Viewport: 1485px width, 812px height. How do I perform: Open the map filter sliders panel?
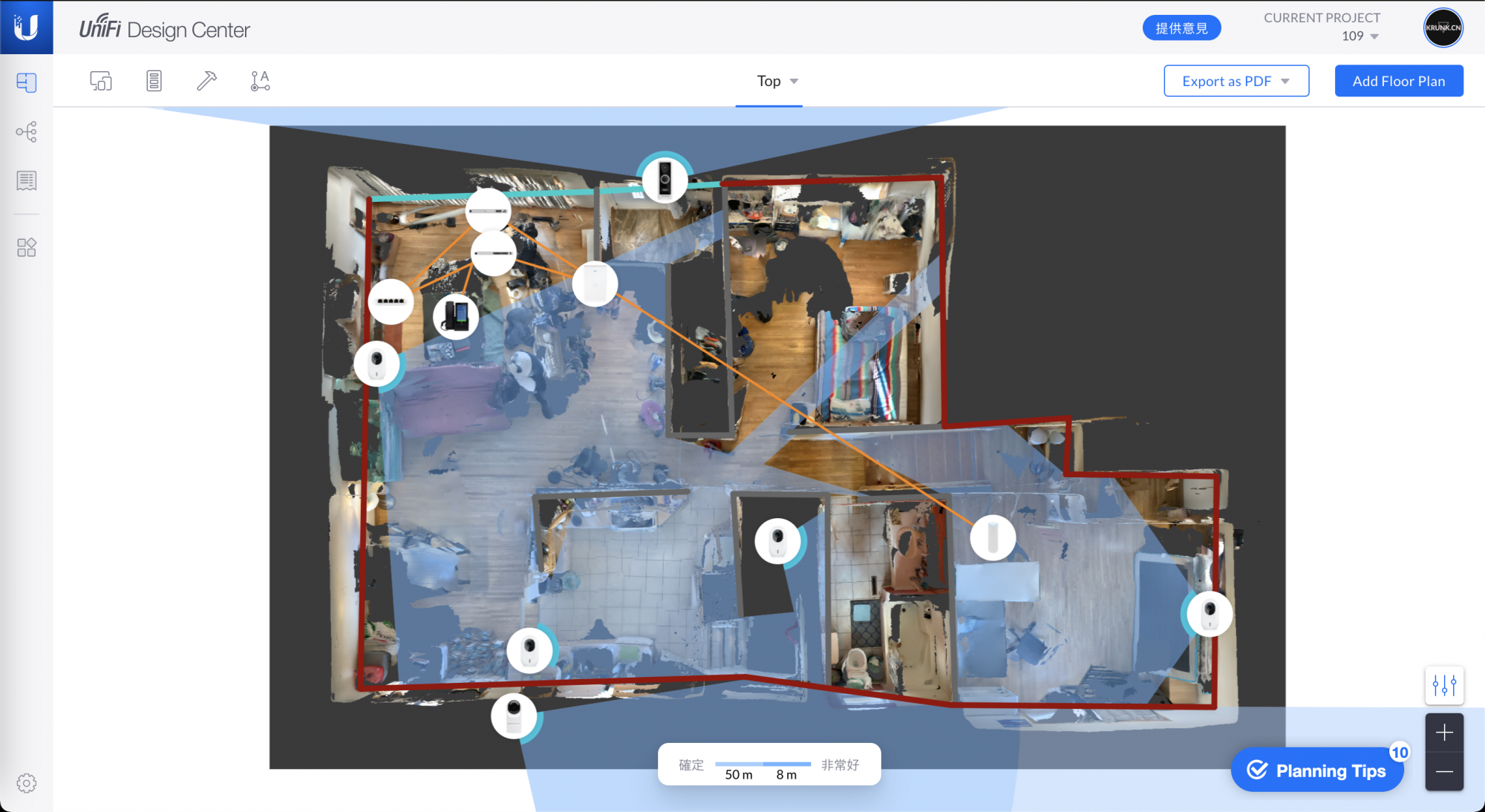tap(1444, 685)
